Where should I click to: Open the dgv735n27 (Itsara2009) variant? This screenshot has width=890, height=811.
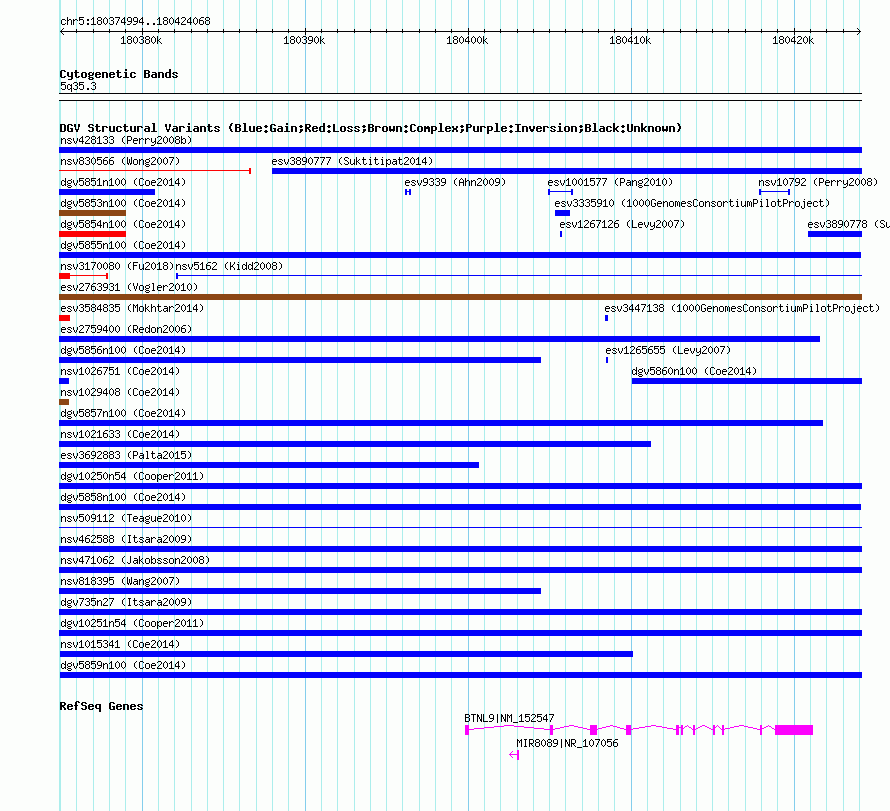point(460,612)
